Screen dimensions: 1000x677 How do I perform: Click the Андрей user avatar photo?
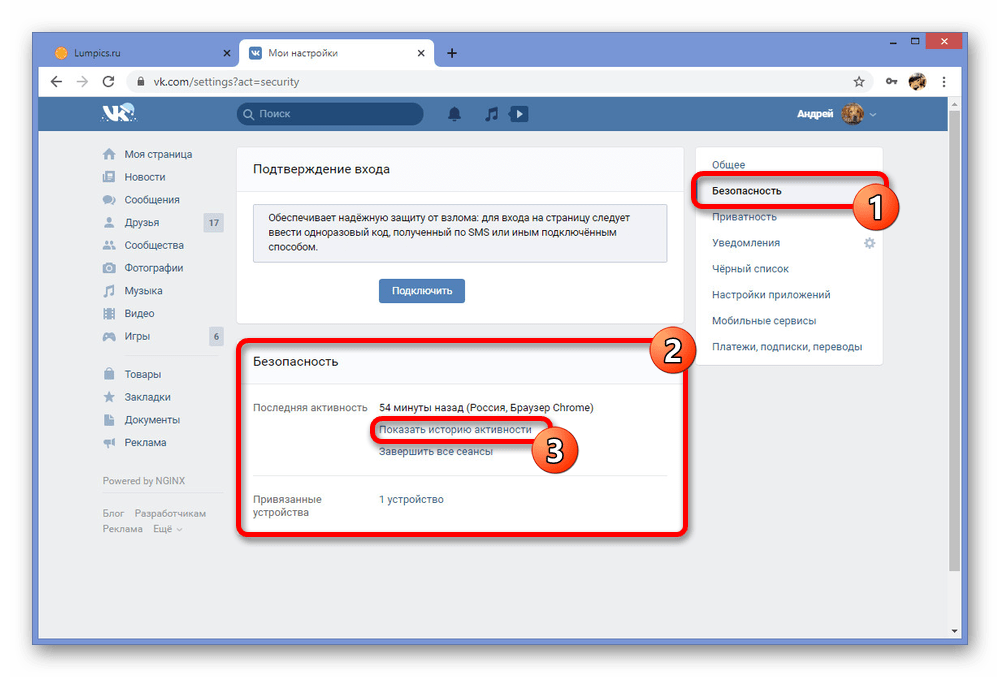(x=852, y=114)
